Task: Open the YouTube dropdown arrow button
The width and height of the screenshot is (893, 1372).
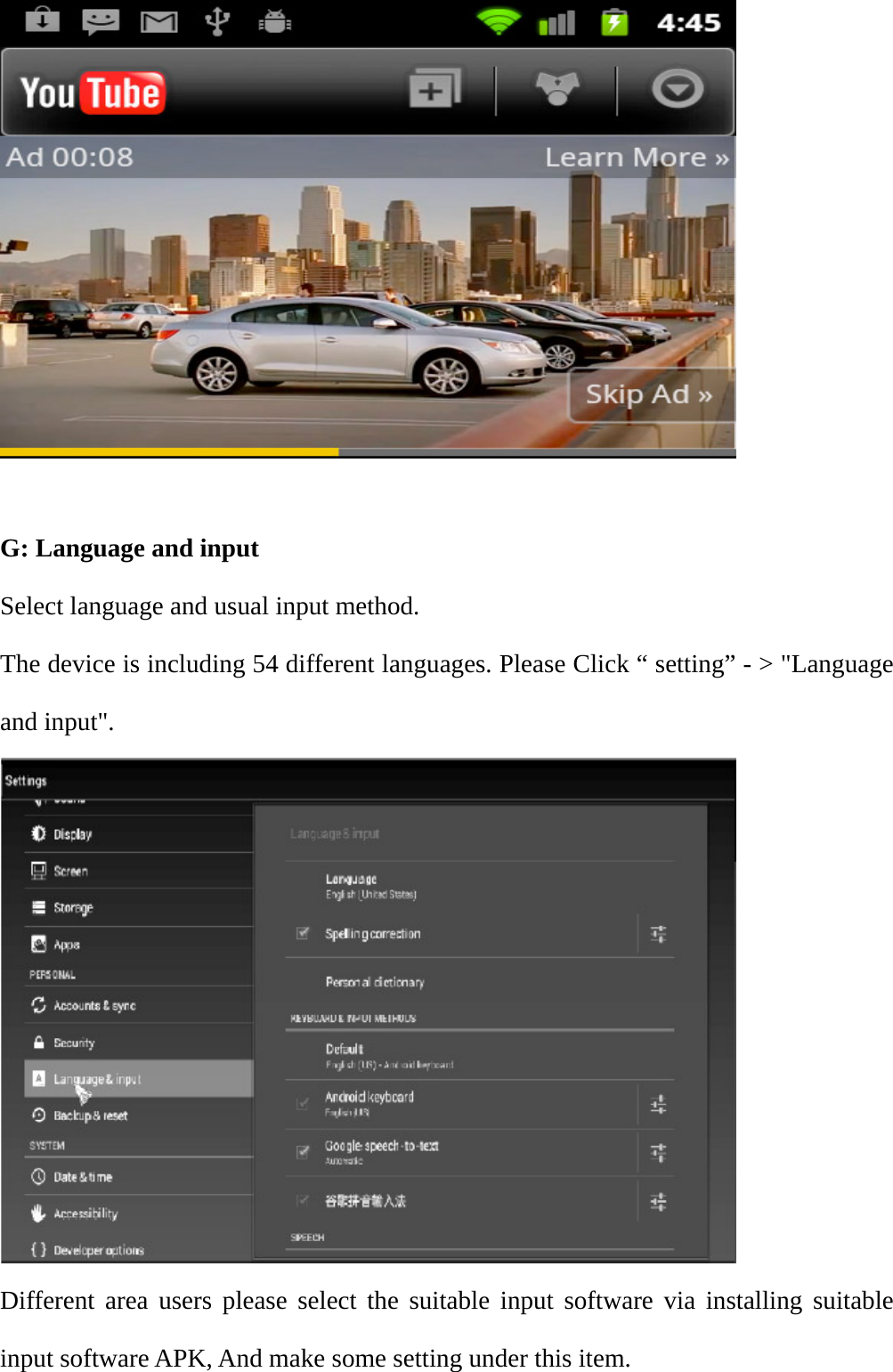Action: (x=678, y=89)
